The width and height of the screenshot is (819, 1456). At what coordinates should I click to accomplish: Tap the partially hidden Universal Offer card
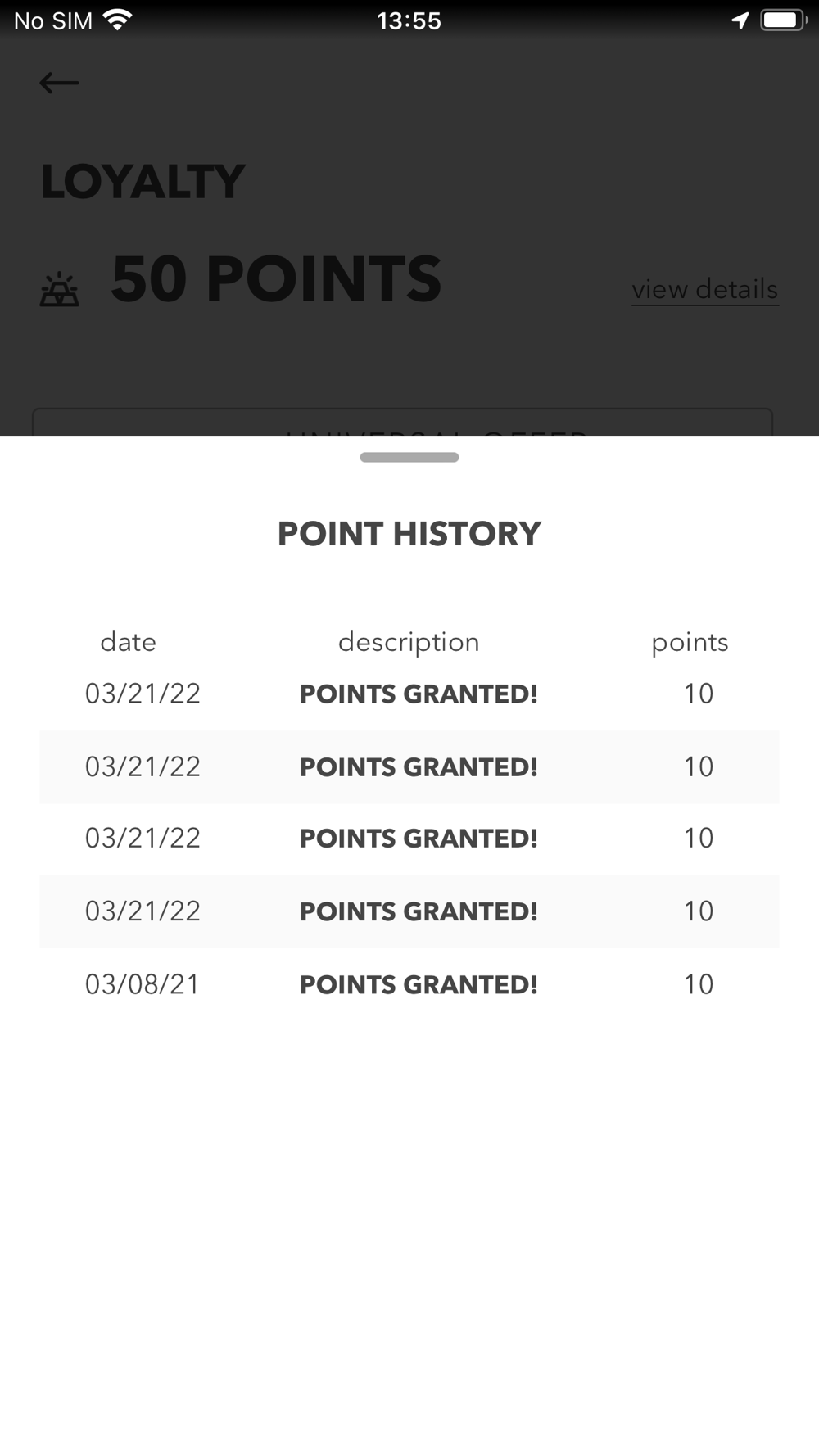click(x=402, y=423)
